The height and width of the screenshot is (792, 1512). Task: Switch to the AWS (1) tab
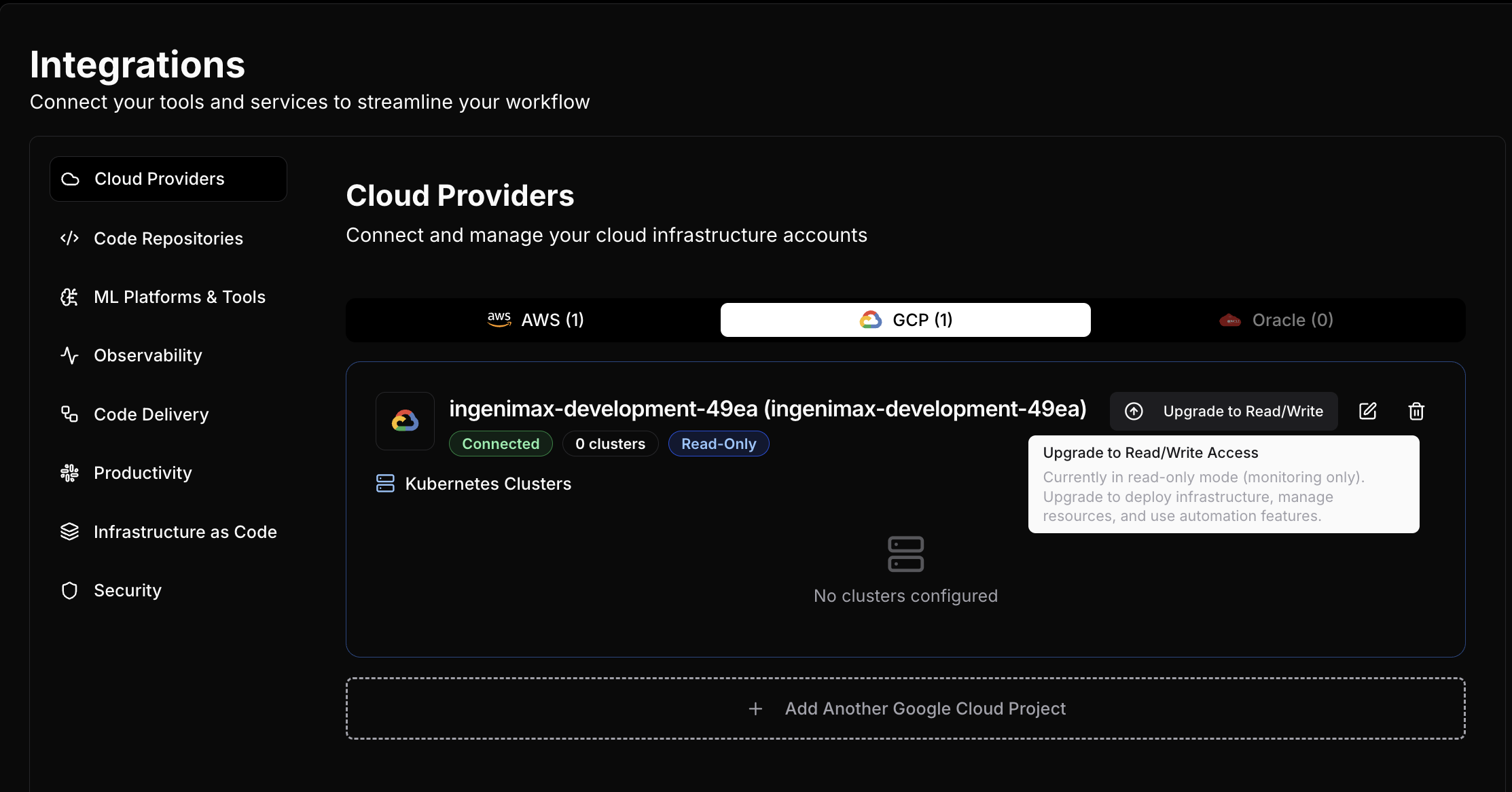pyautogui.click(x=535, y=320)
